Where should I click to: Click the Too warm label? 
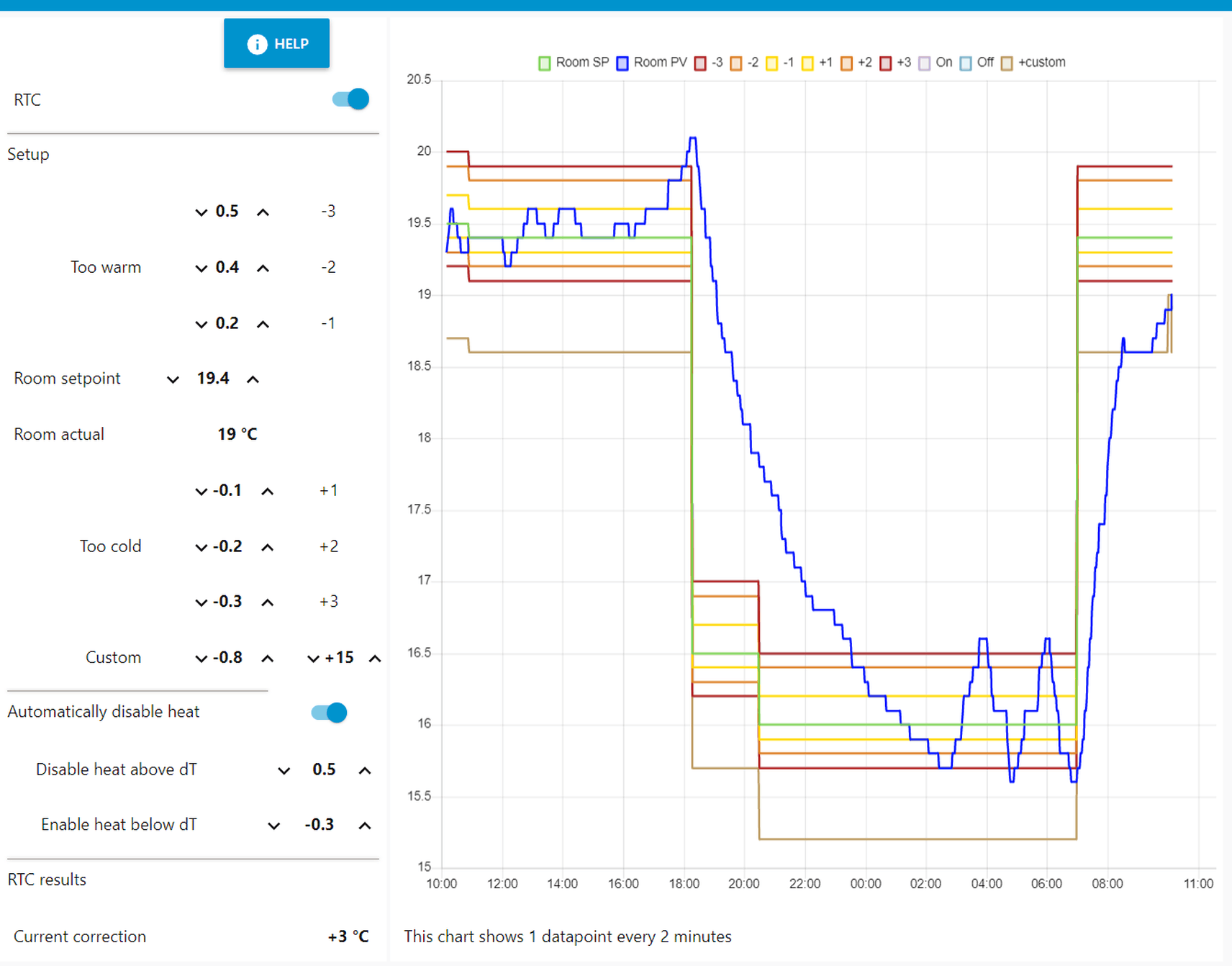tap(106, 267)
